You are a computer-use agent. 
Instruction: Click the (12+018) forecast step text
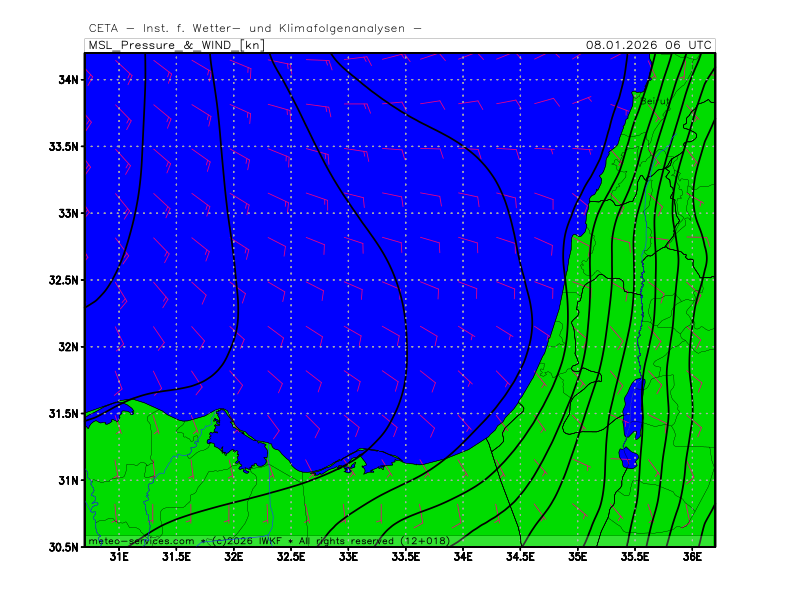tap(422, 541)
